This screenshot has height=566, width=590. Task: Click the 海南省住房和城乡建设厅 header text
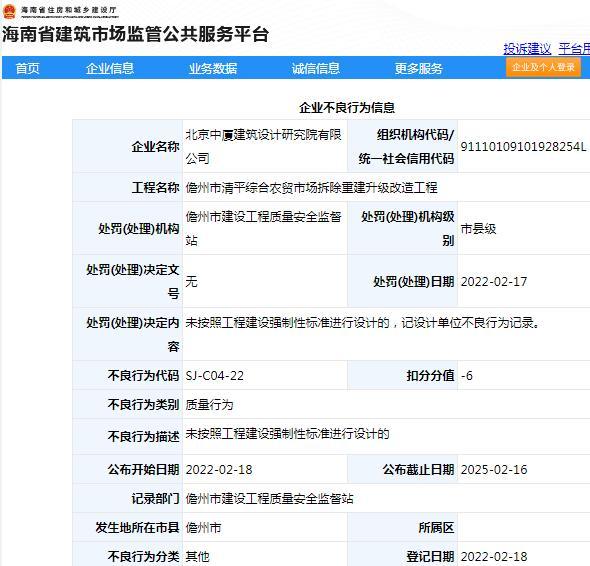(x=69, y=10)
